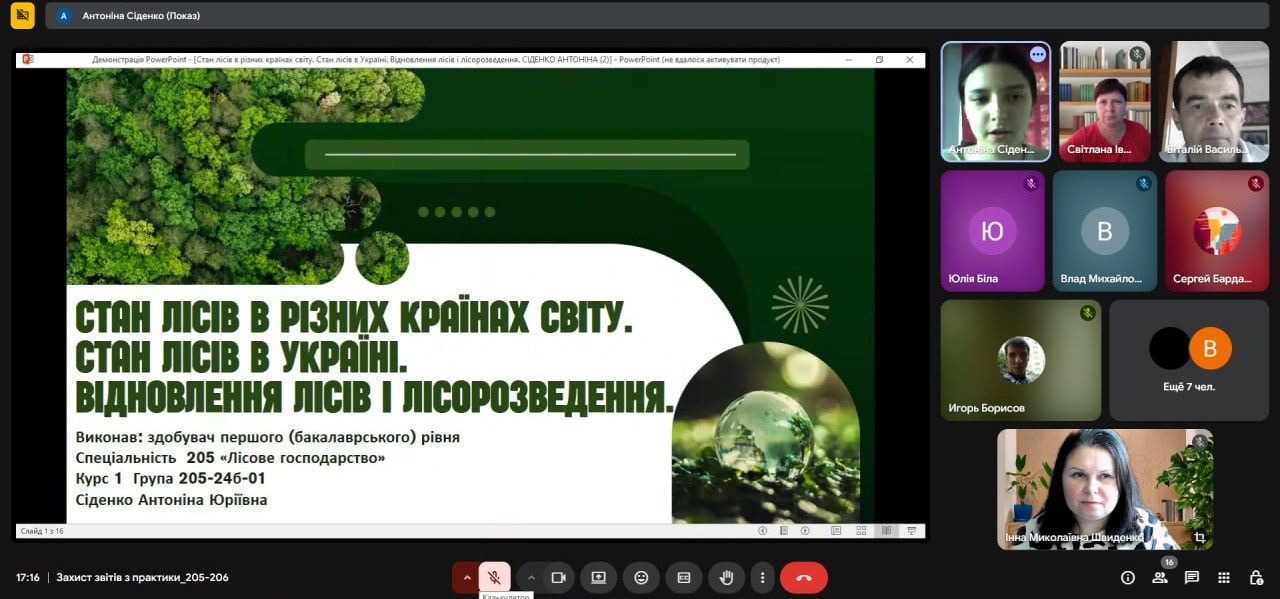Click muted mic icon on Влад Михайло… tile
Image resolution: width=1280 pixels, height=599 pixels.
click(1143, 184)
